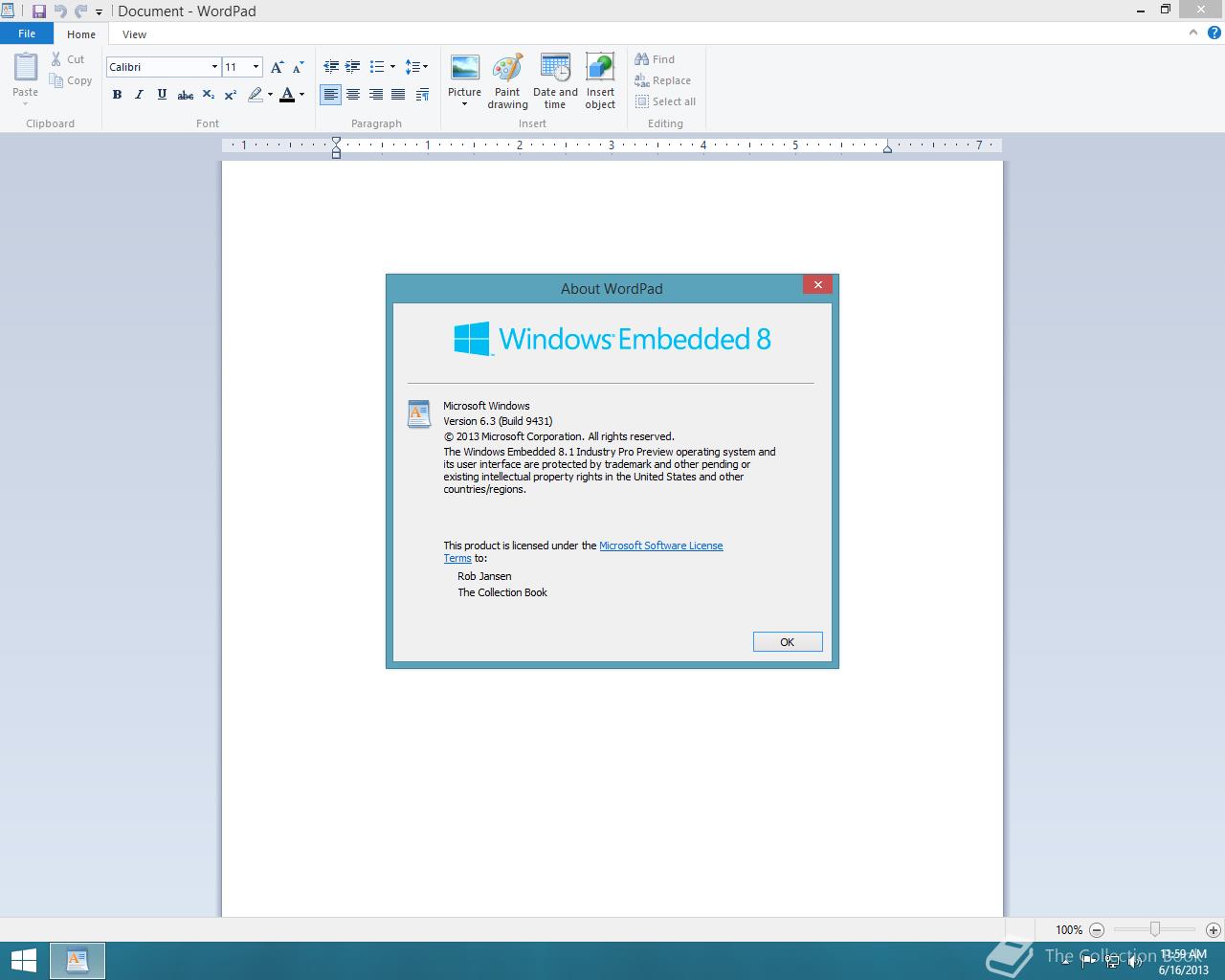Click the Save icon in quick access toolbar
The image size is (1225, 980).
point(39,11)
